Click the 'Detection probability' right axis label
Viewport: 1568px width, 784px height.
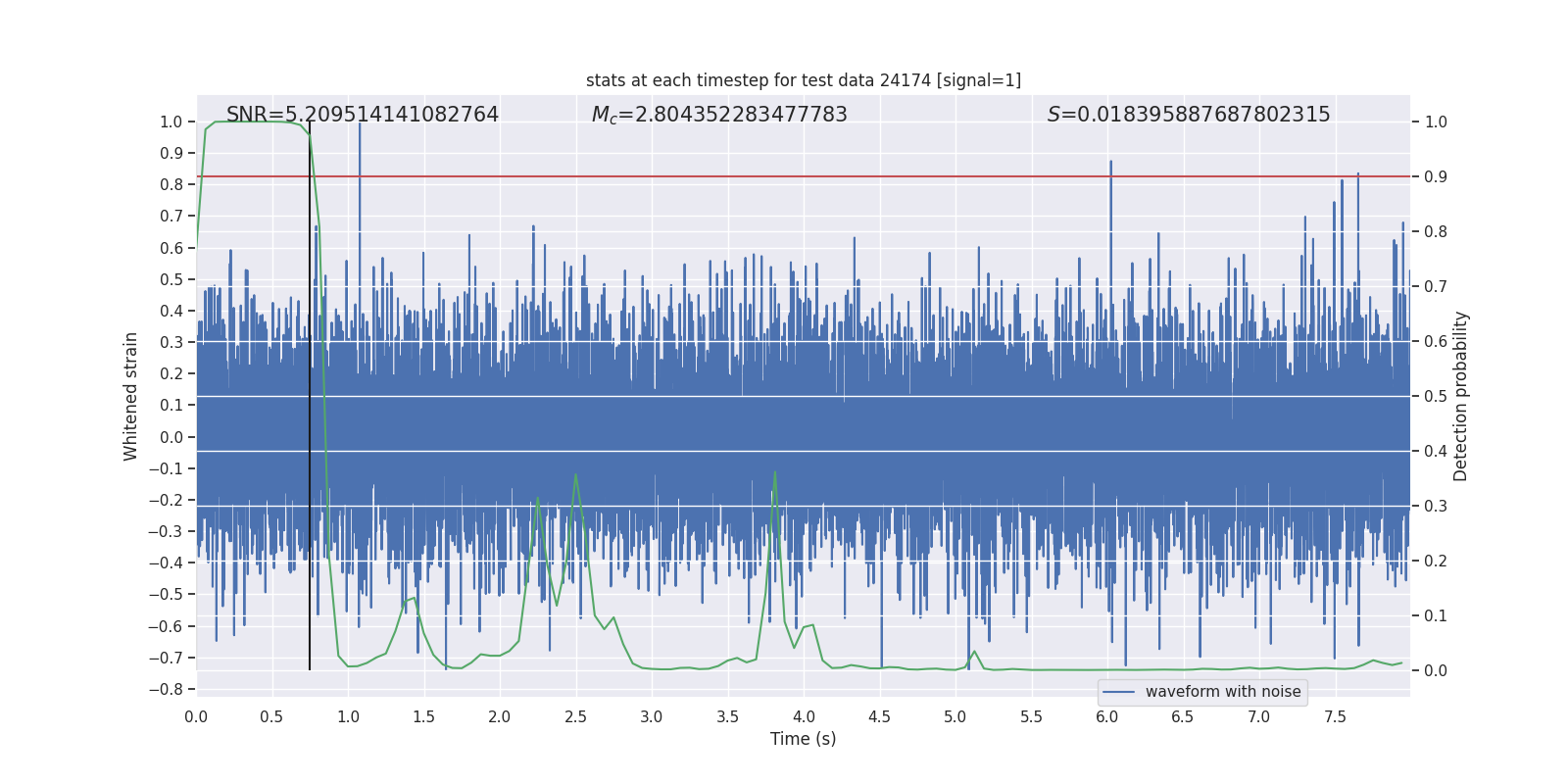pyautogui.click(x=1461, y=396)
